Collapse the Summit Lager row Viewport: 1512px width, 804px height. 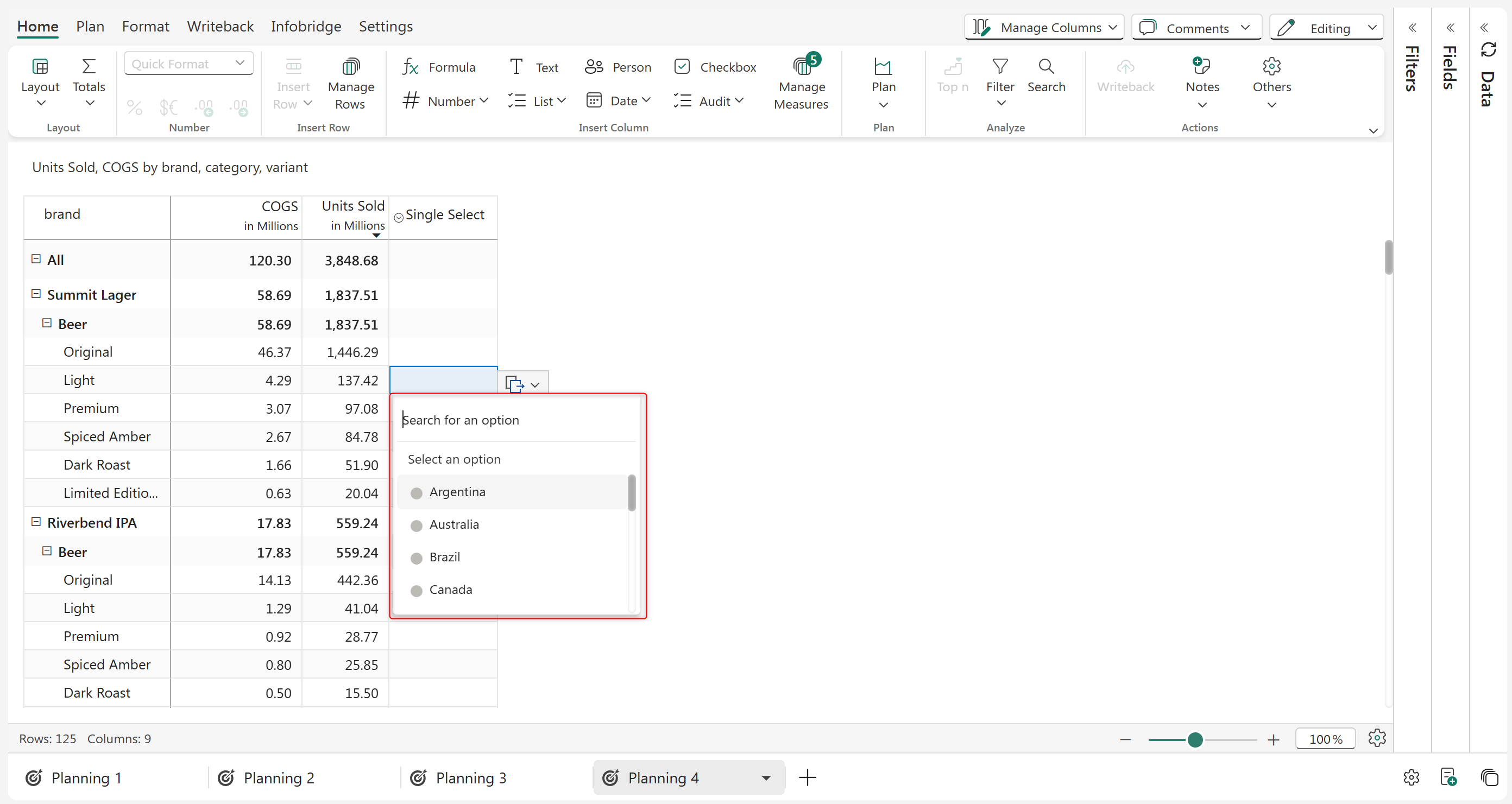pos(36,294)
